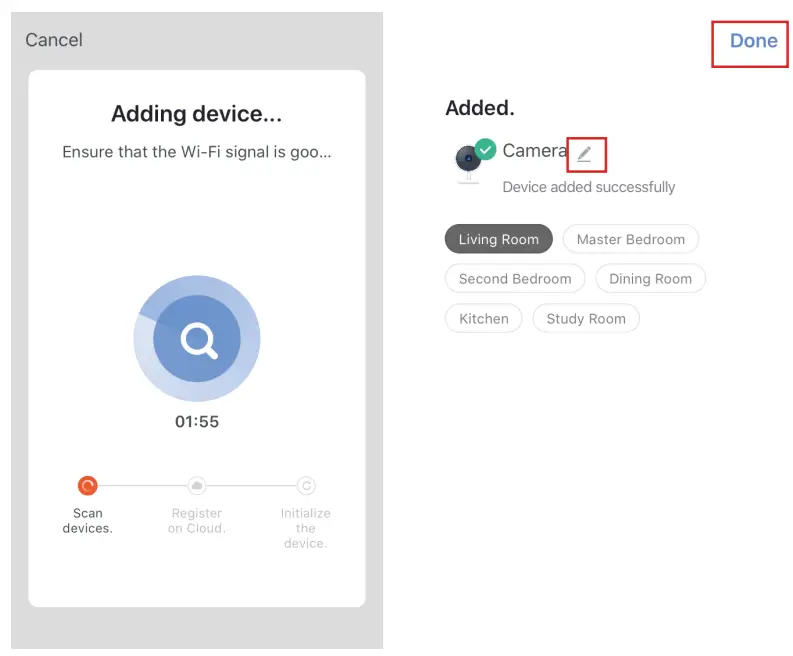793x656 pixels.
Task: Tap Cancel to stop adding device
Action: click(54, 40)
